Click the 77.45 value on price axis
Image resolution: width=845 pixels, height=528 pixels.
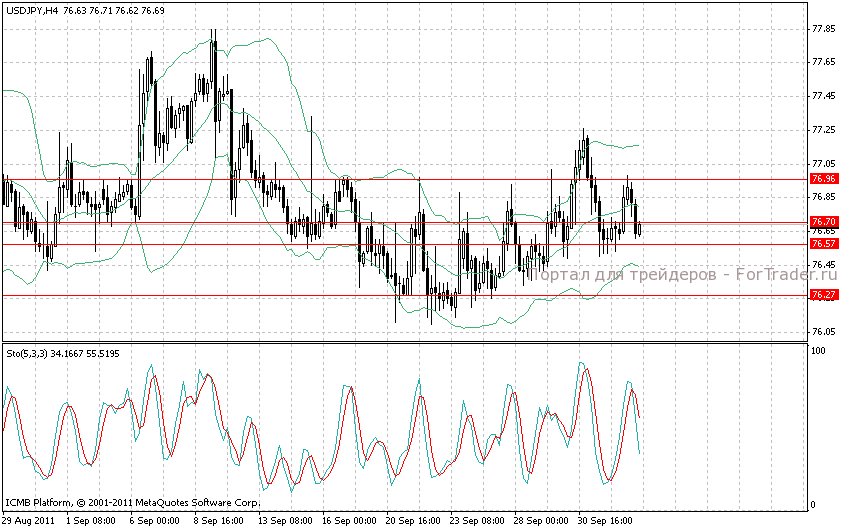coord(824,96)
